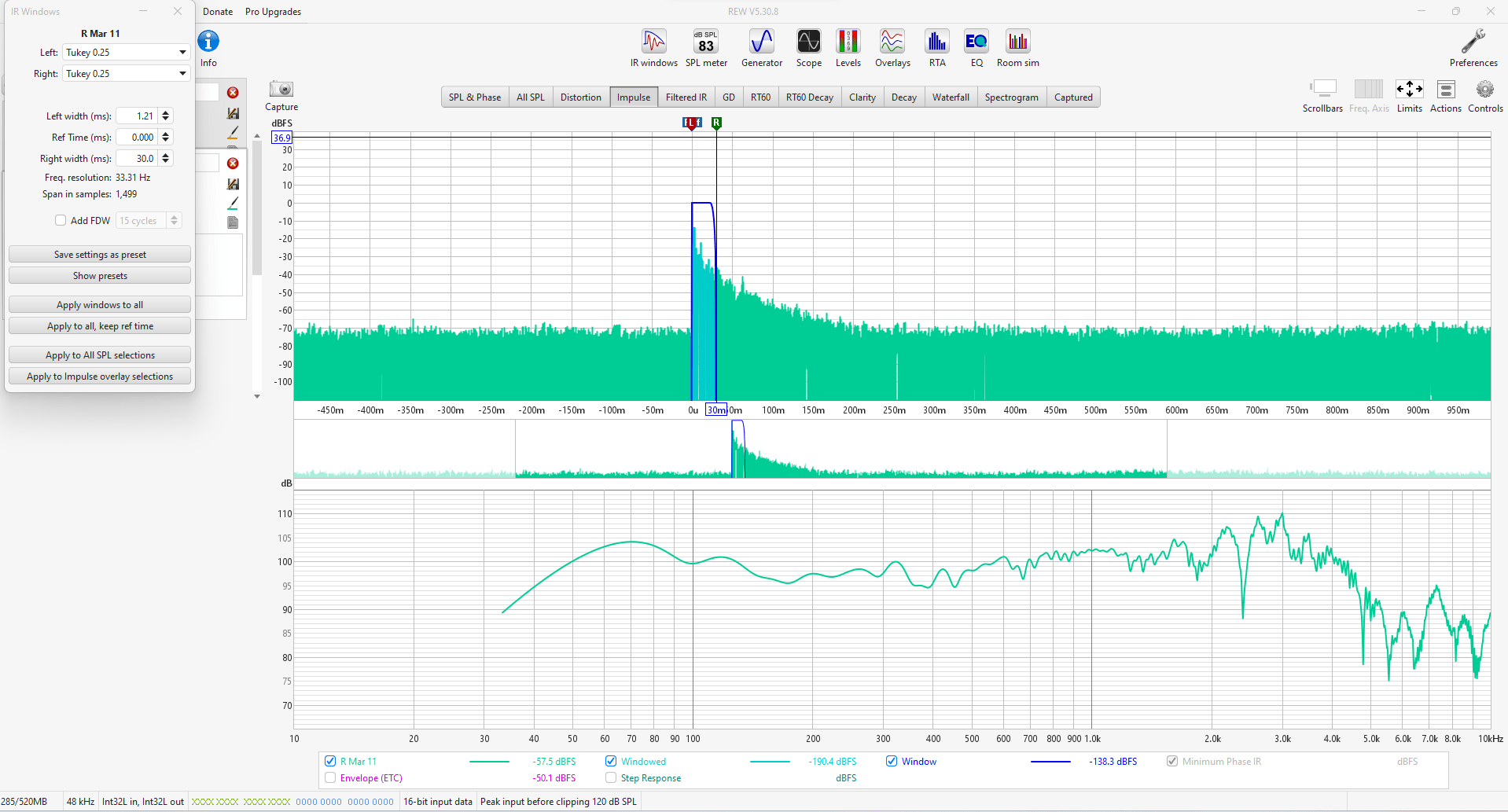Screen dimensions: 1508x812
Task: Open graph Limits settings
Action: (1409, 96)
